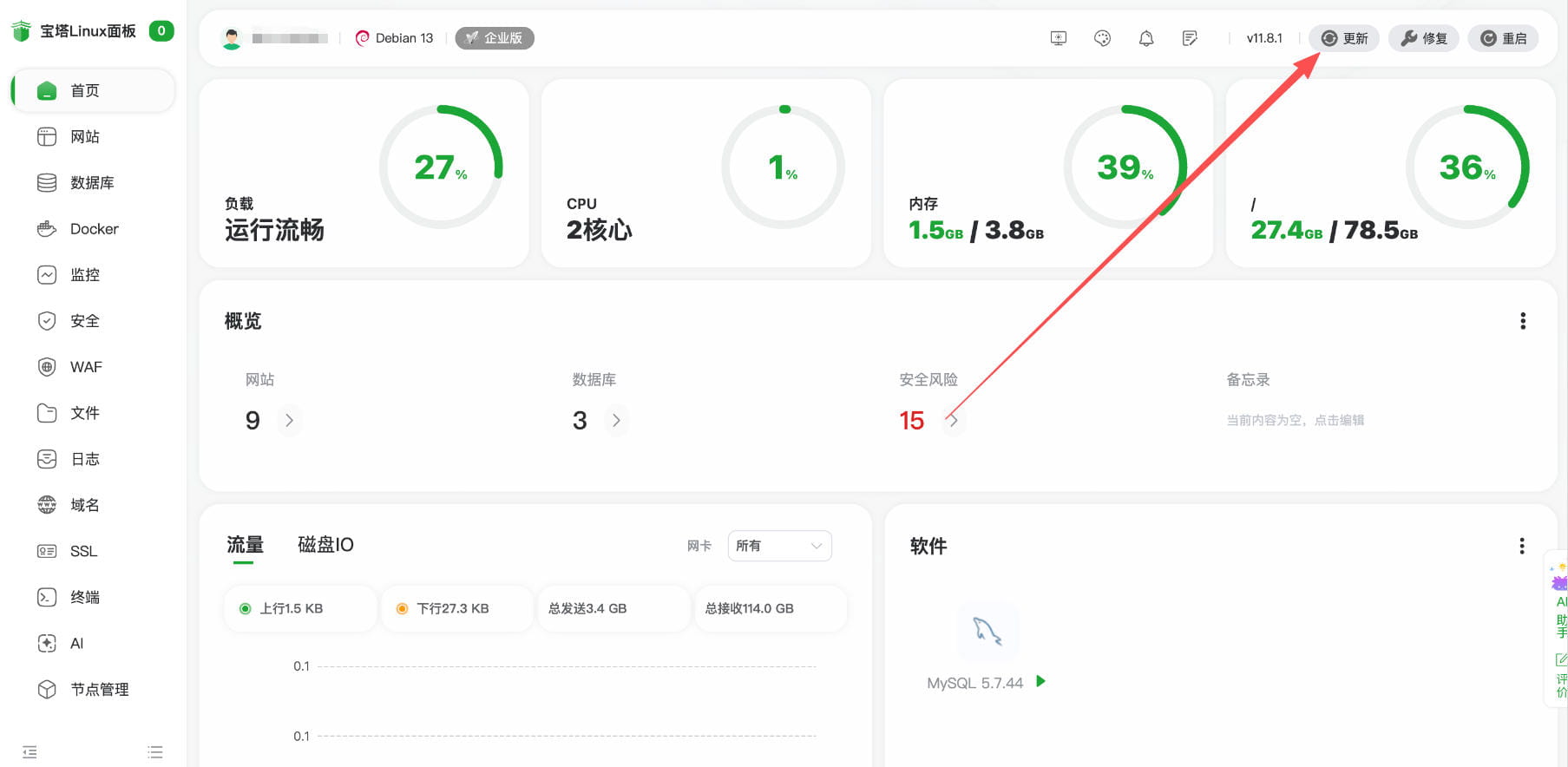This screenshot has height=767, width=1568.
Task: Click the 宝塔Linux面板 logo icon
Action: click(22, 31)
